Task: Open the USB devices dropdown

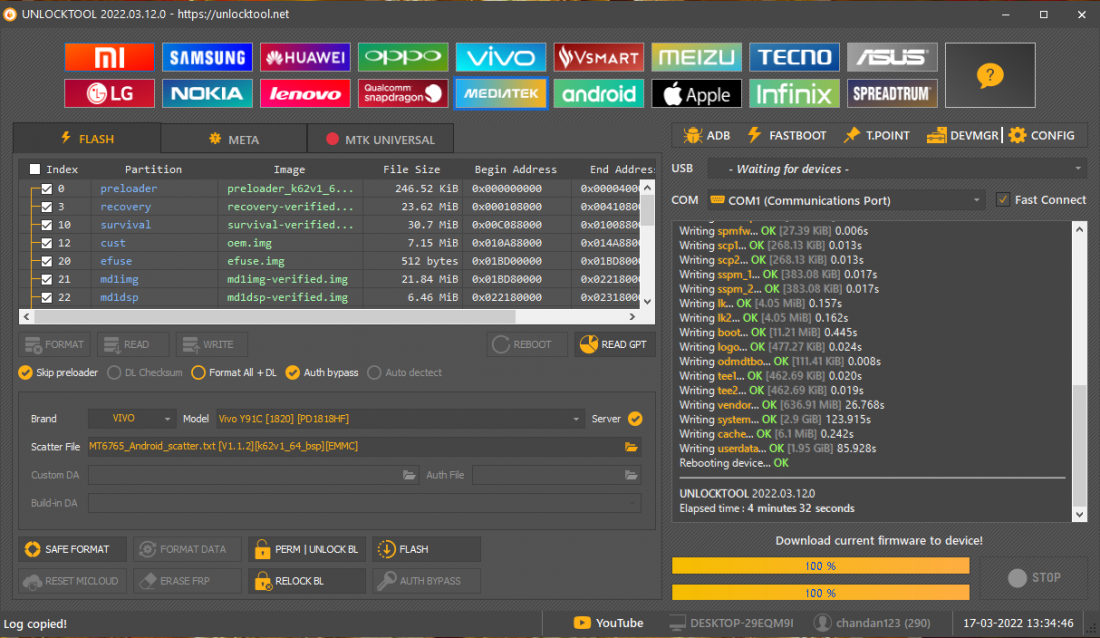Action: coord(897,169)
